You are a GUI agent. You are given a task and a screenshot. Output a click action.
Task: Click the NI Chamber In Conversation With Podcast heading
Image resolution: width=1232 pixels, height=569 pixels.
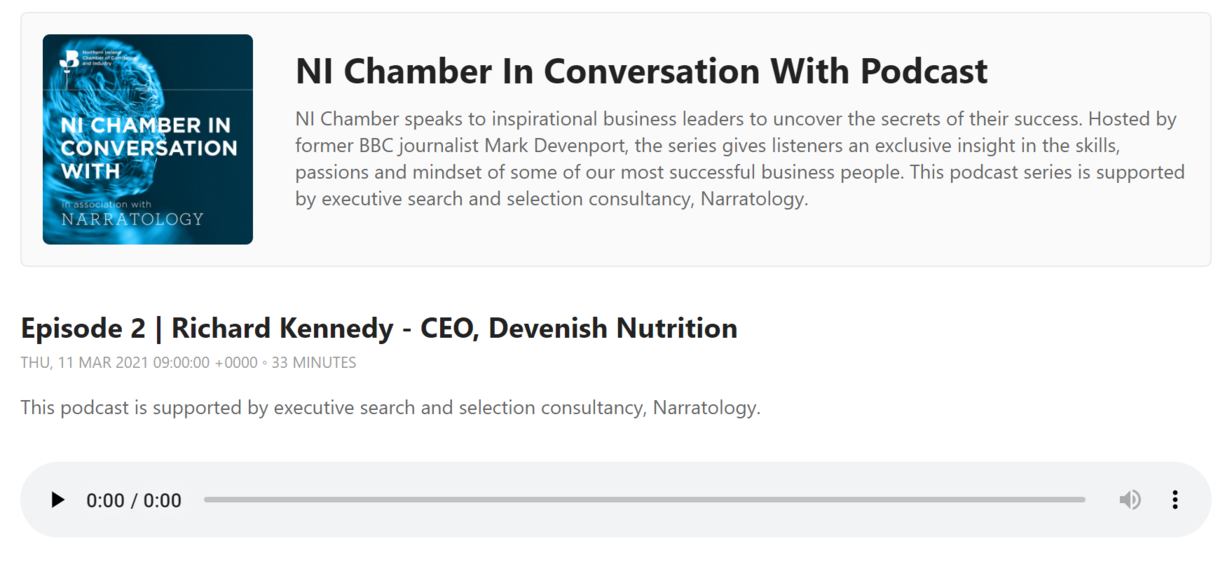click(x=641, y=71)
